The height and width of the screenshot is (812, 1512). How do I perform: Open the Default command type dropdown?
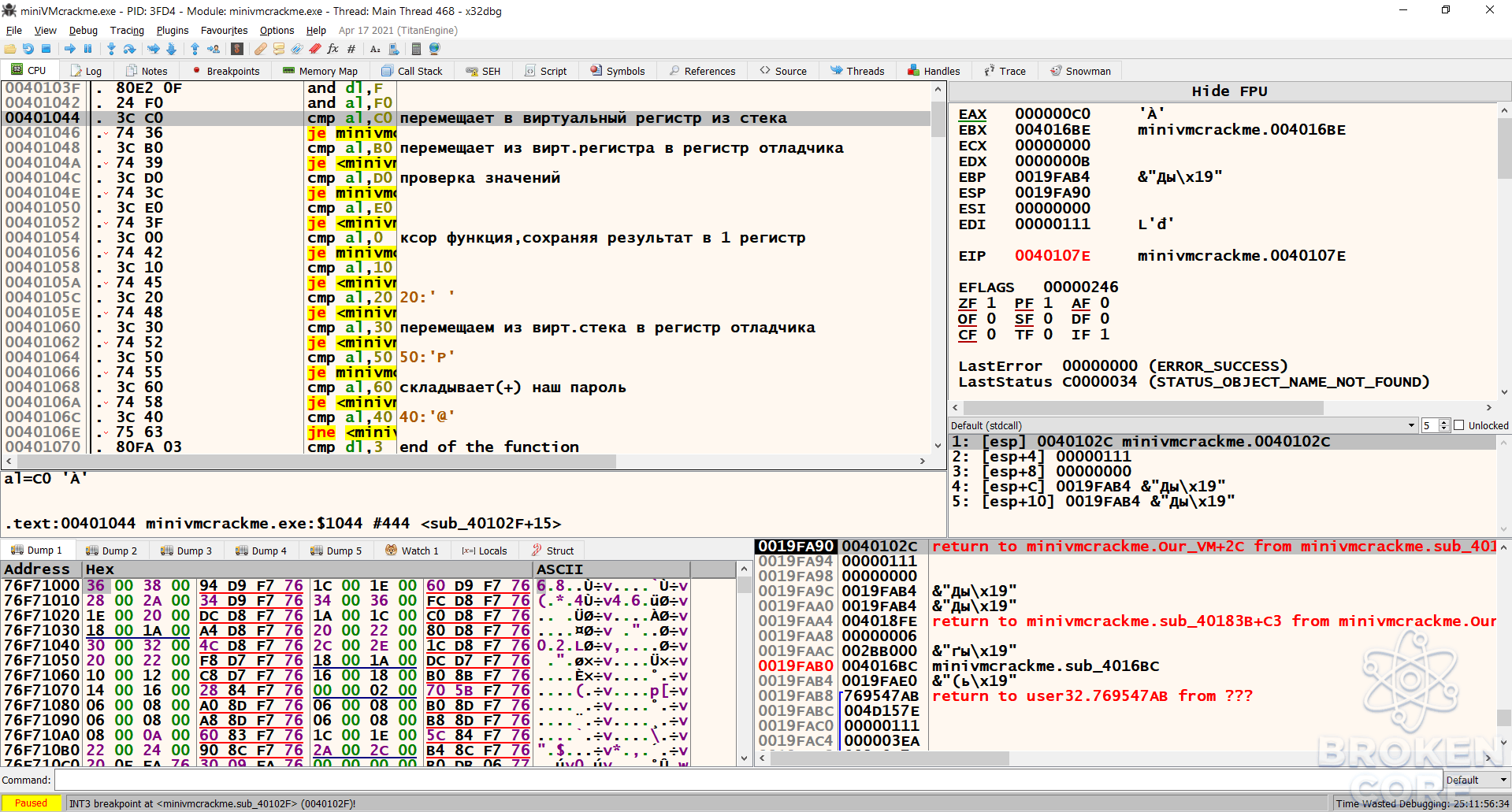pyautogui.click(x=1477, y=780)
